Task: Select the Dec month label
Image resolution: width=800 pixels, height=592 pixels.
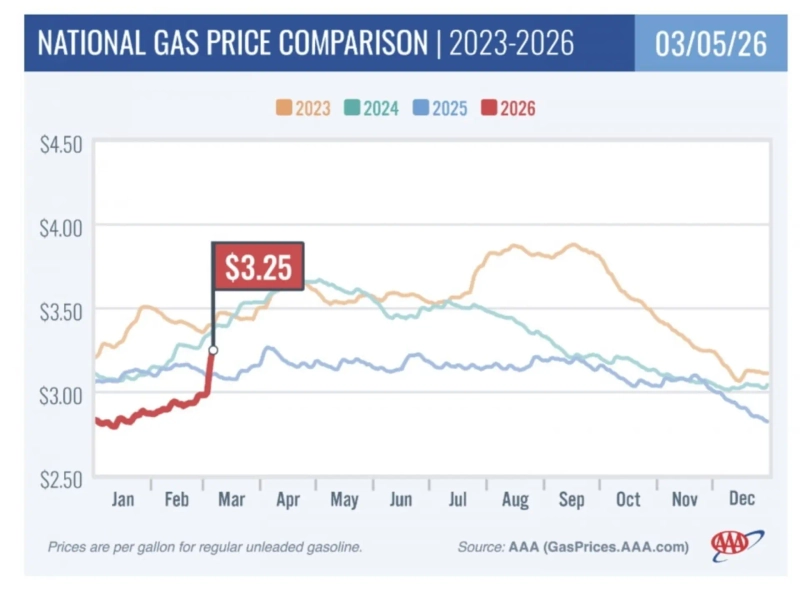Action: 741,499
